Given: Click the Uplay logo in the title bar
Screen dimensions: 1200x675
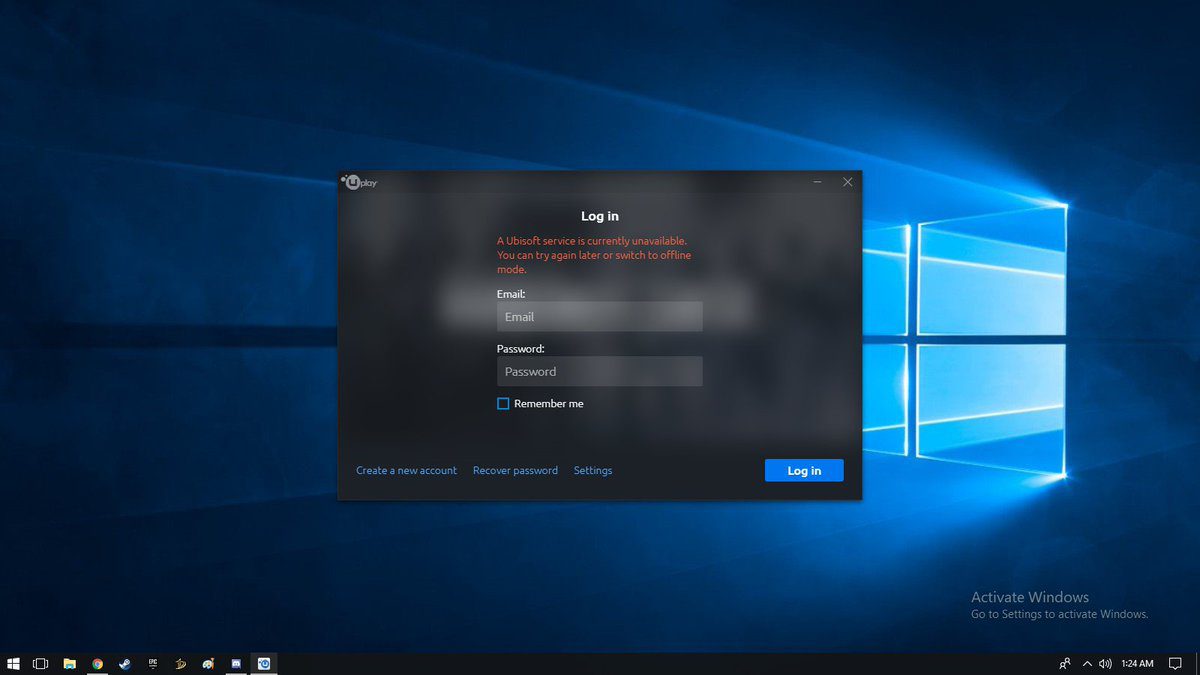Looking at the screenshot, I should click(360, 182).
